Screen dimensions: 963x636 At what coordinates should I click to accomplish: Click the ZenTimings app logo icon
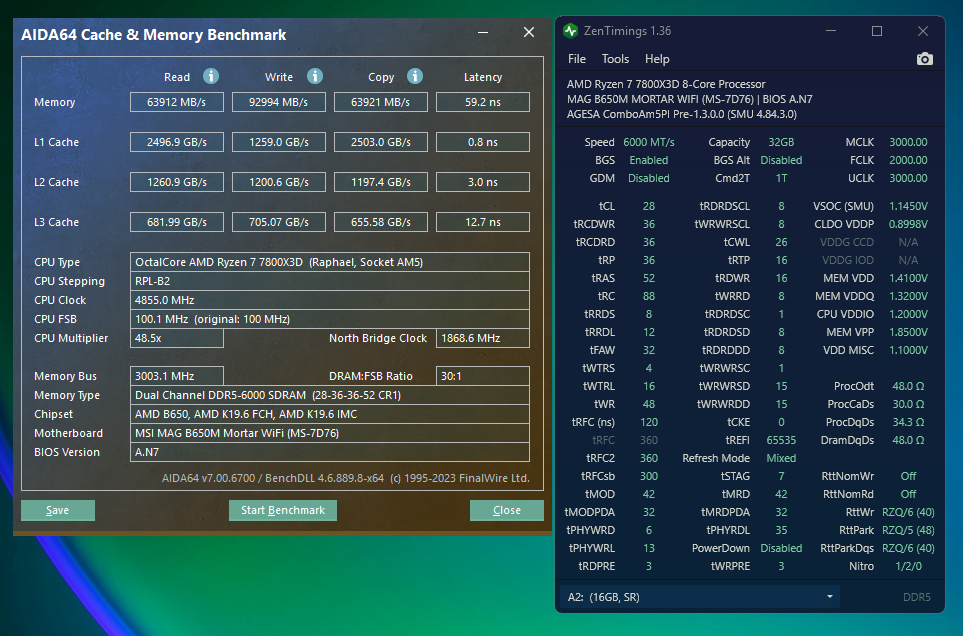571,31
